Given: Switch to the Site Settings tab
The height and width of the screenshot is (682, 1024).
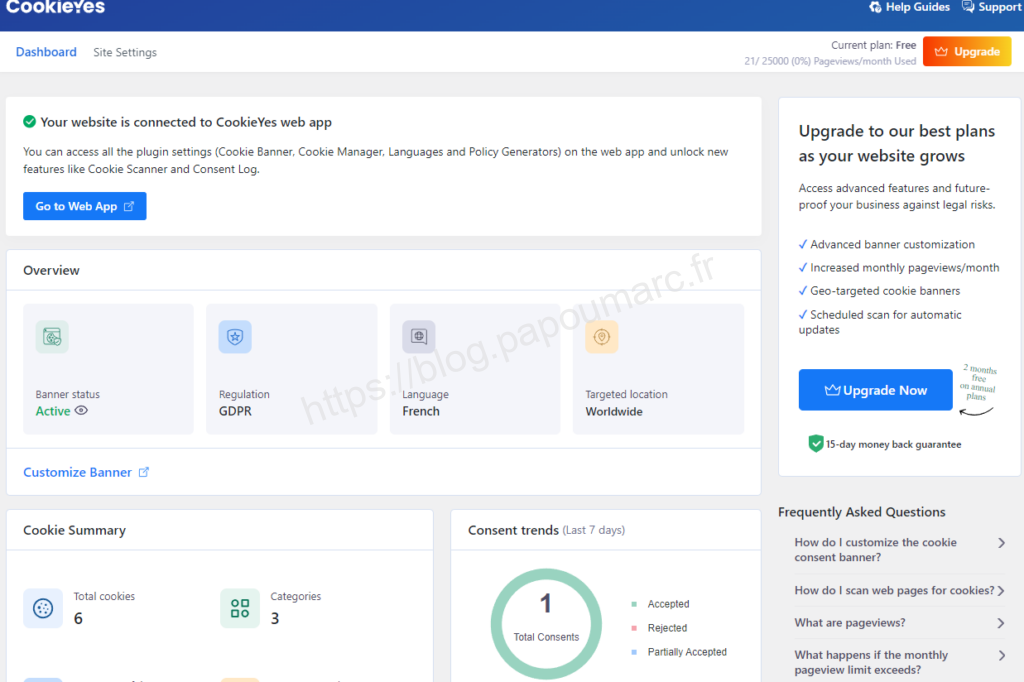Looking at the screenshot, I should point(125,52).
